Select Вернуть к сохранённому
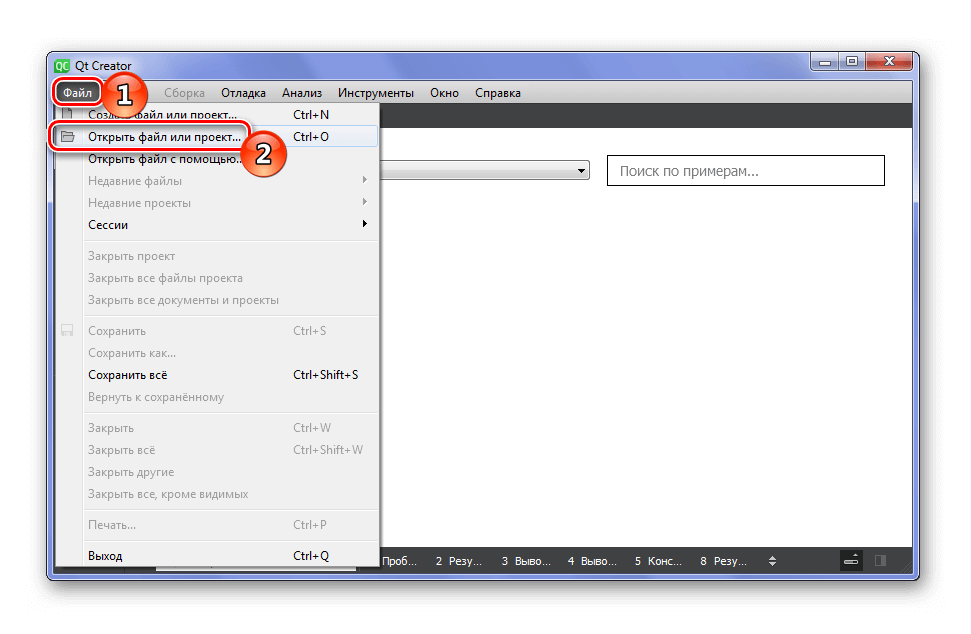Screen dimensions: 971x634 [x=217, y=397]
